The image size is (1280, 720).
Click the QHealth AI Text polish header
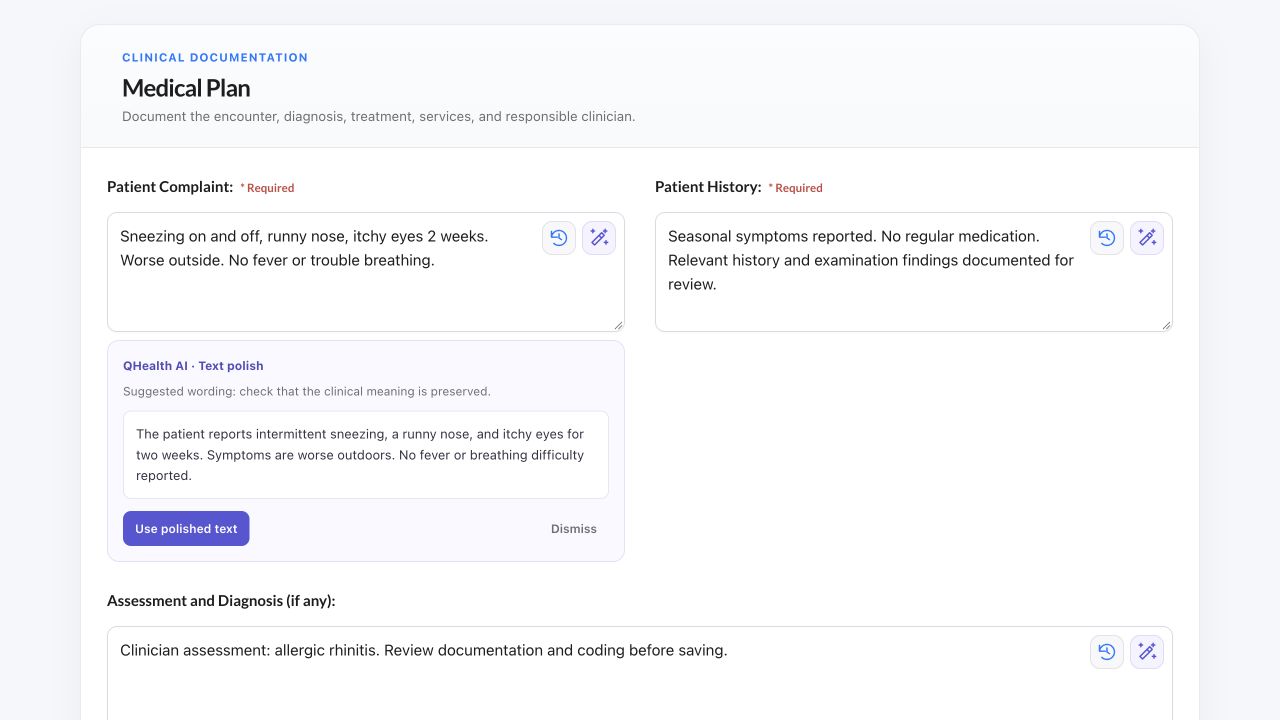(193, 366)
